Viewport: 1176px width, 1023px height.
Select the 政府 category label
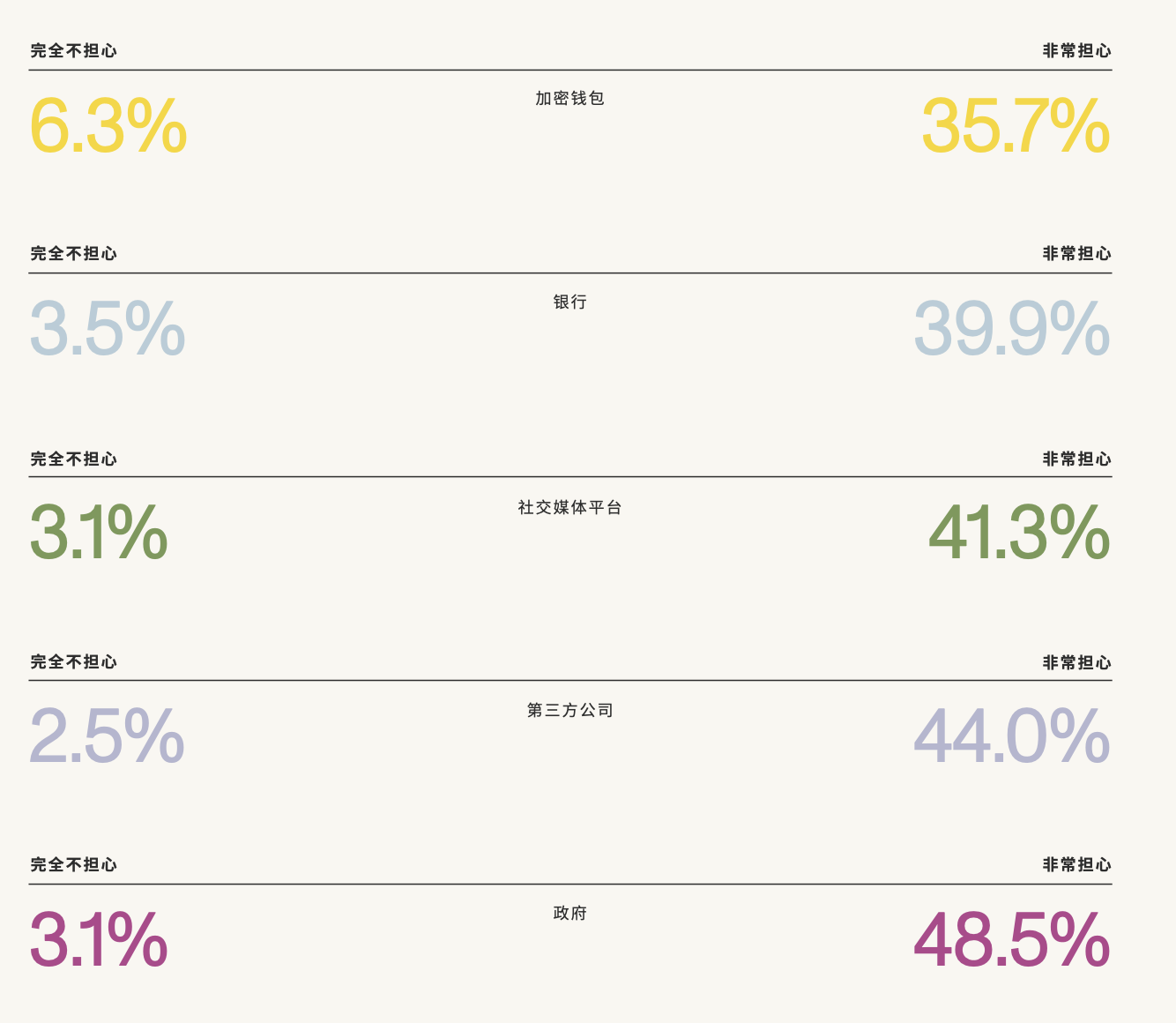(569, 913)
